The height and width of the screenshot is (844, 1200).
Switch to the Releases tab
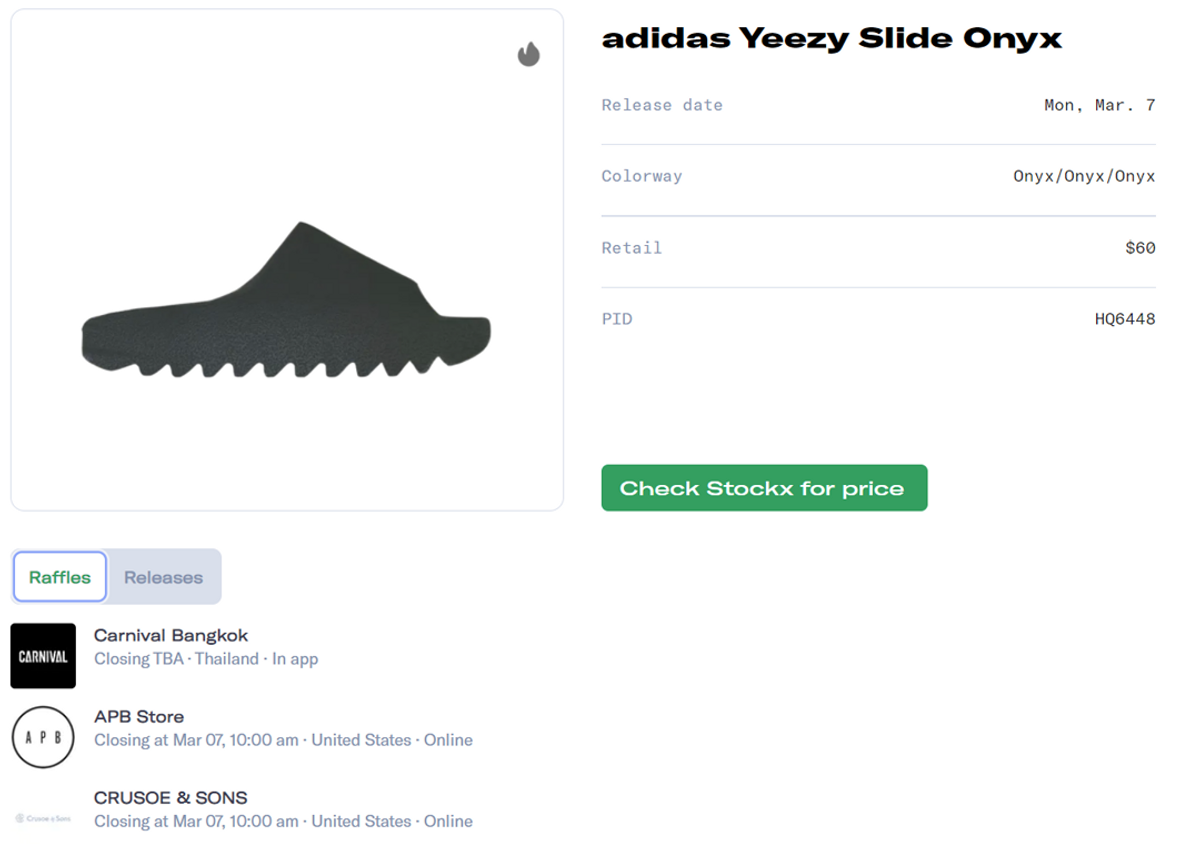[x=163, y=576]
